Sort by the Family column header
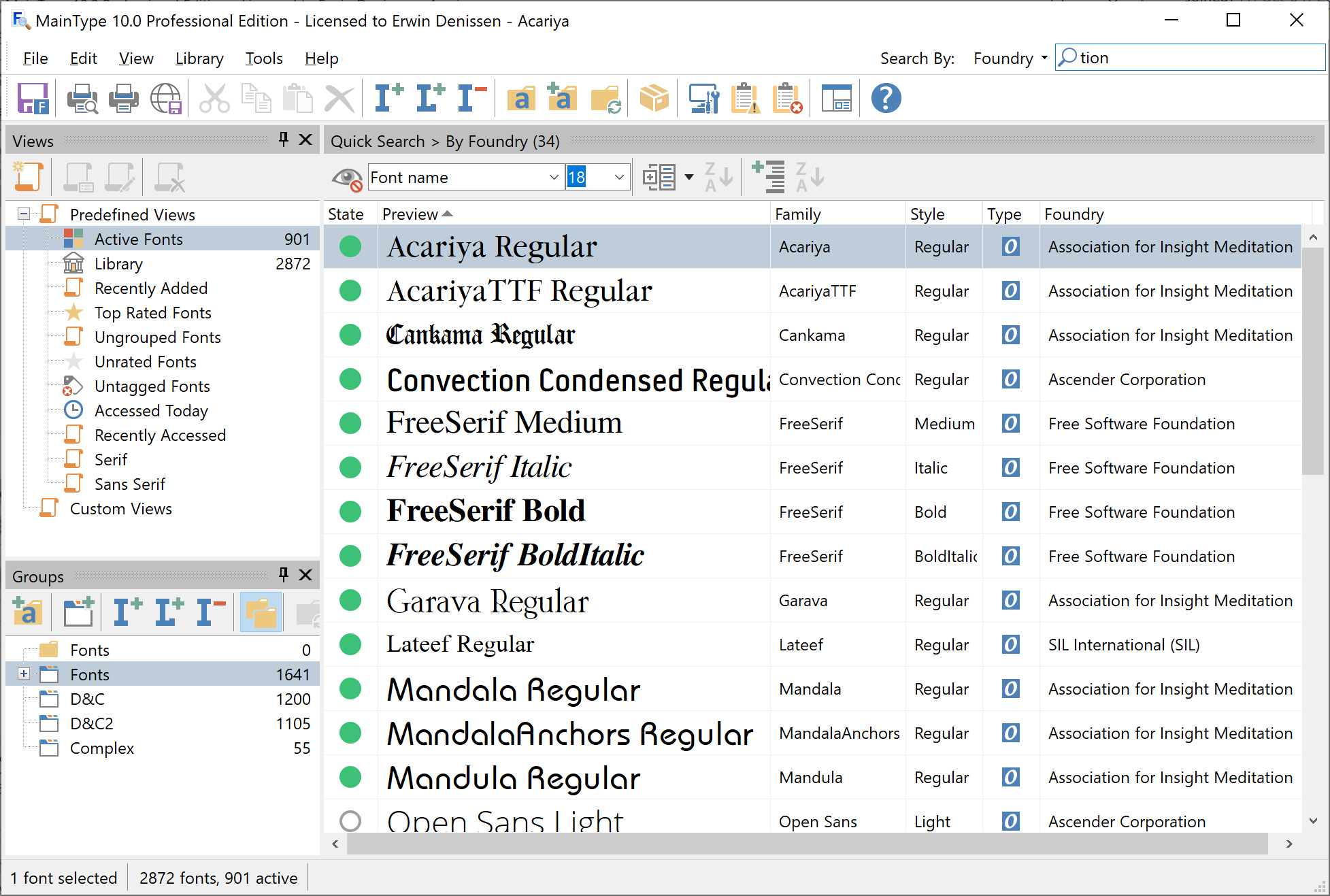The image size is (1330, 896). point(837,214)
